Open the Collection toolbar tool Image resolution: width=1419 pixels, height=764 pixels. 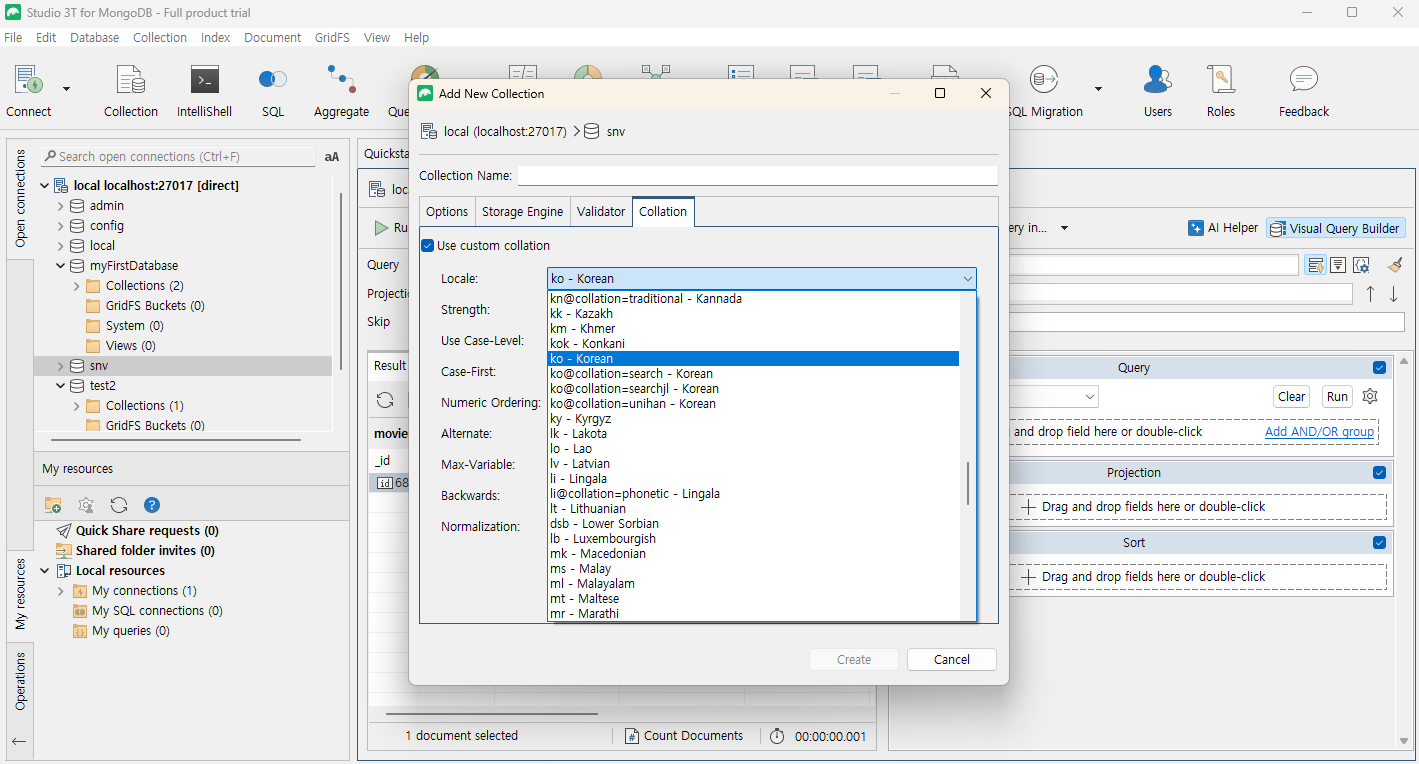click(x=131, y=92)
